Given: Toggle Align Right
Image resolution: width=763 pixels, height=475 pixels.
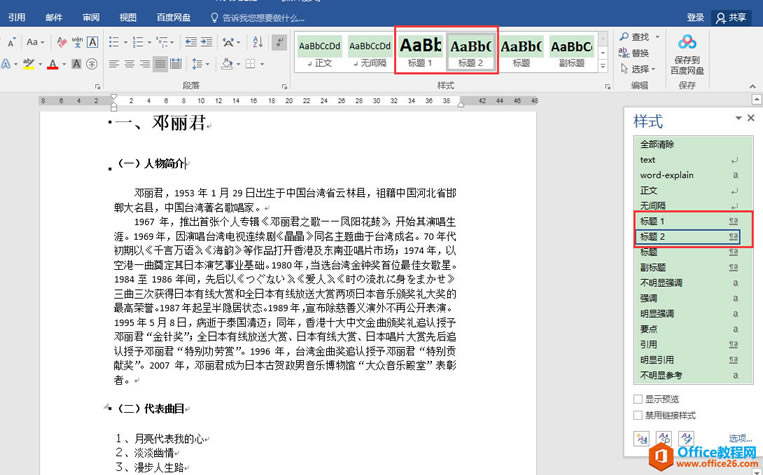Looking at the screenshot, I should (145, 64).
